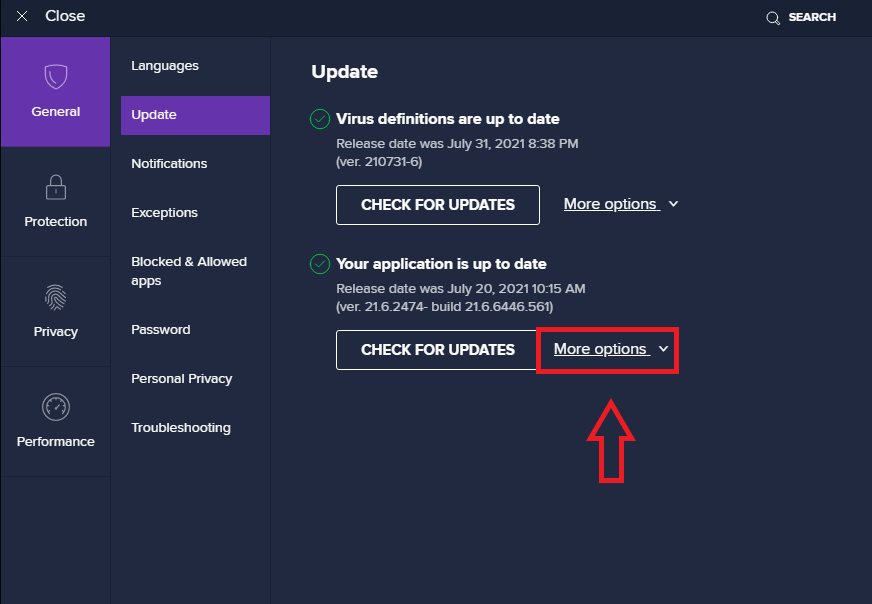Check for application updates
The height and width of the screenshot is (604, 872).
pyautogui.click(x=437, y=349)
